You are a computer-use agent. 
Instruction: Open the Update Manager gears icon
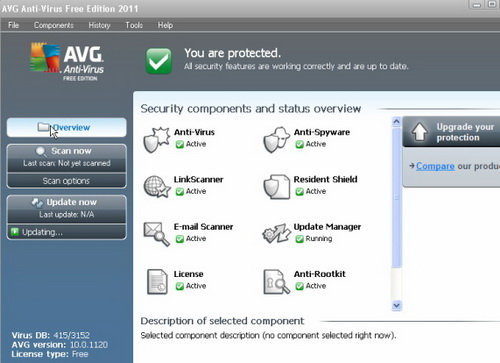[276, 233]
